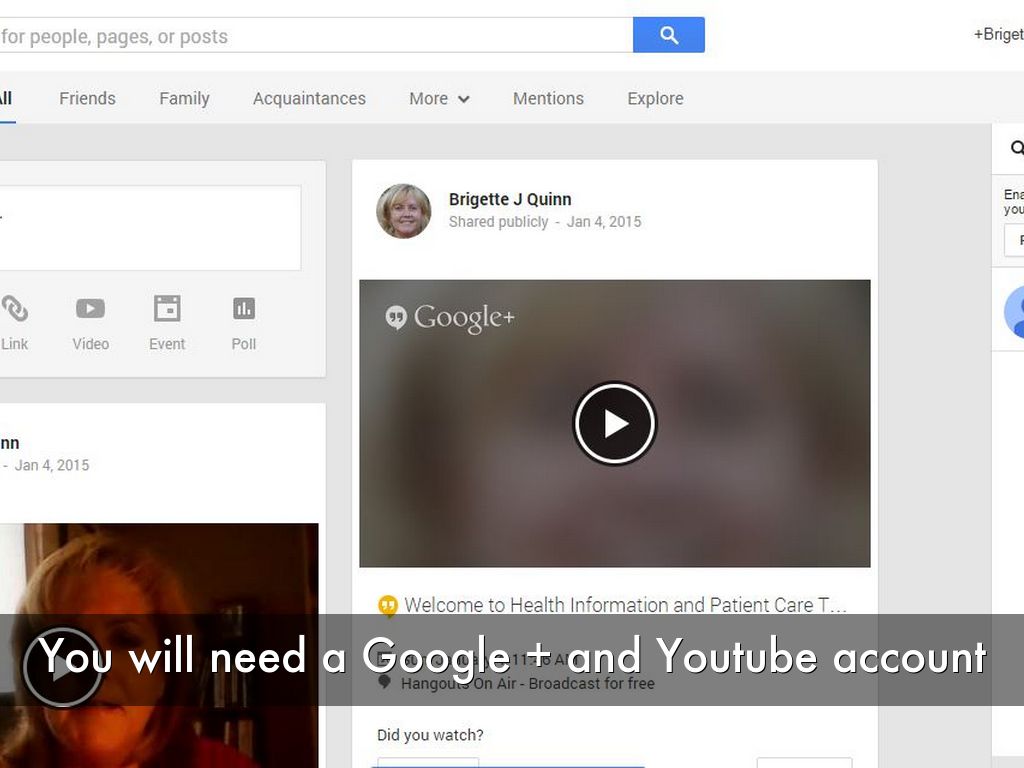Click the Video attachment icon
1024x768 pixels.
coord(90,308)
